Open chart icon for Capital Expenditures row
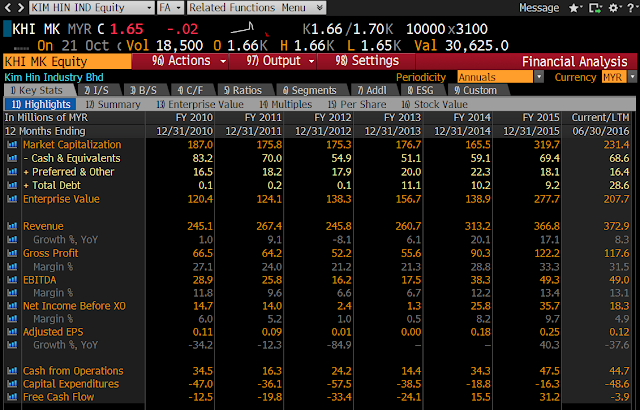Image resolution: width=640 pixels, height=410 pixels. tap(12, 383)
